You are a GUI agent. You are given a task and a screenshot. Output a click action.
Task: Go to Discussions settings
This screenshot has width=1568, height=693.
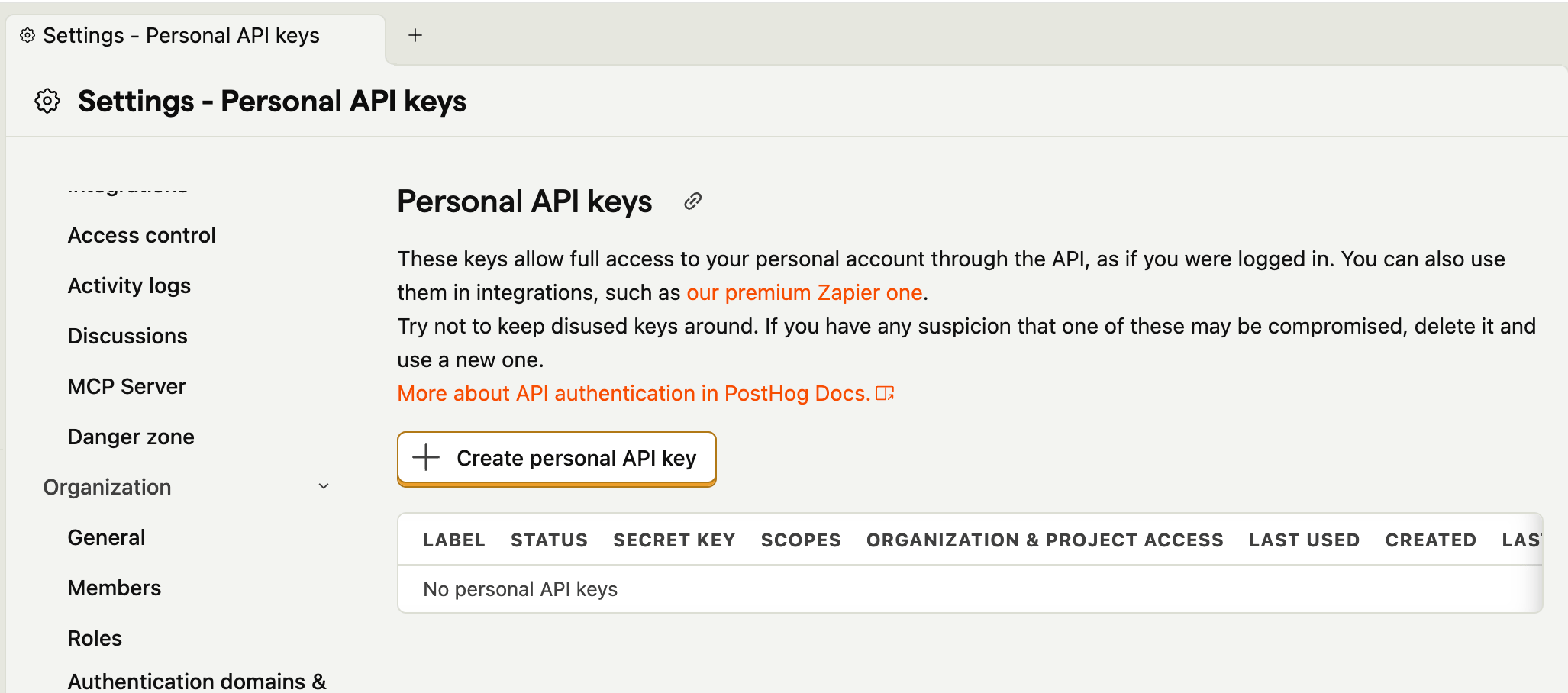[127, 336]
